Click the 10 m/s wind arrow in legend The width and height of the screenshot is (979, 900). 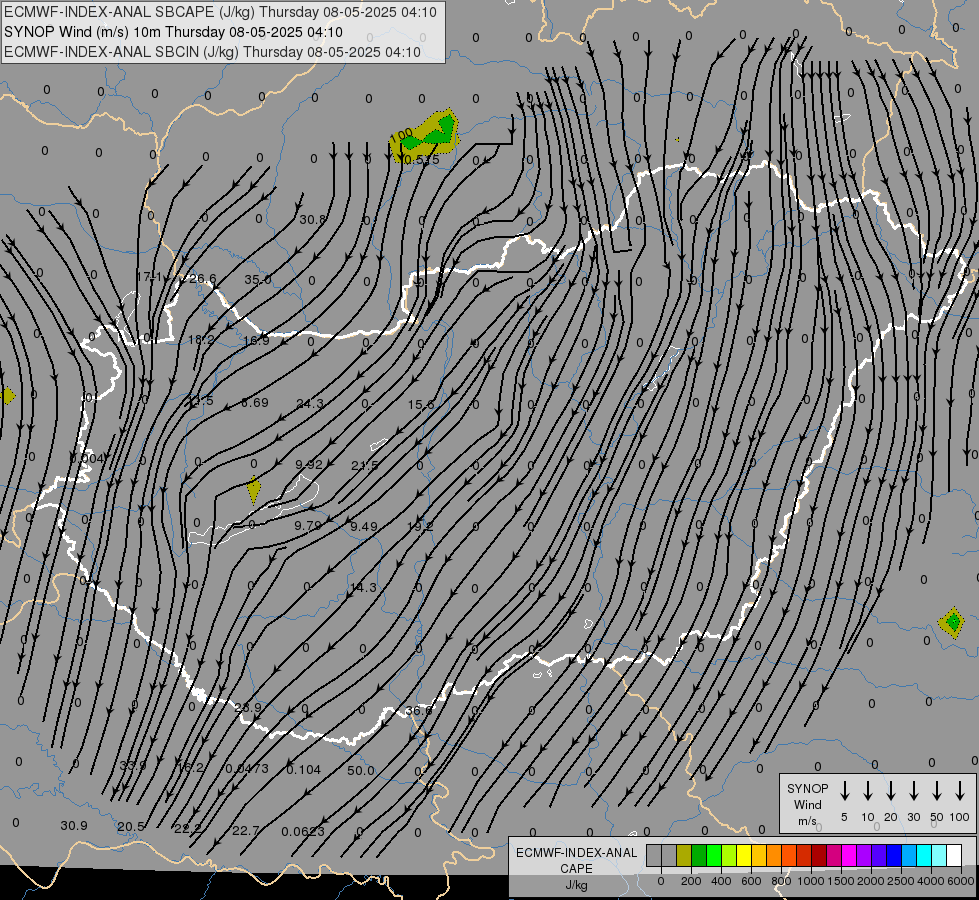point(868,790)
